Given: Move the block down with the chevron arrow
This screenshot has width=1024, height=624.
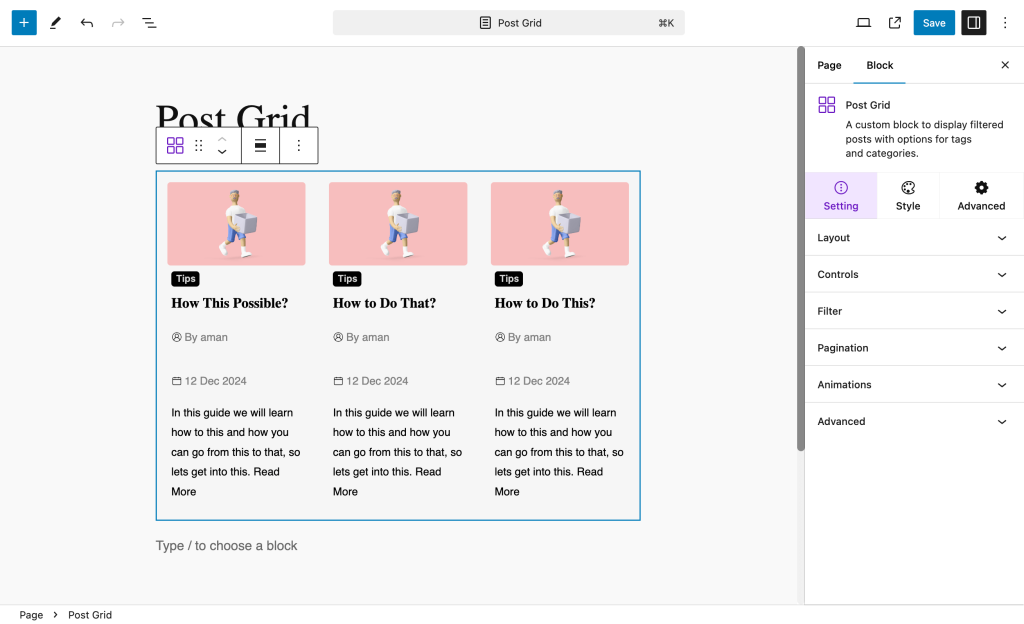Looking at the screenshot, I should (221, 150).
